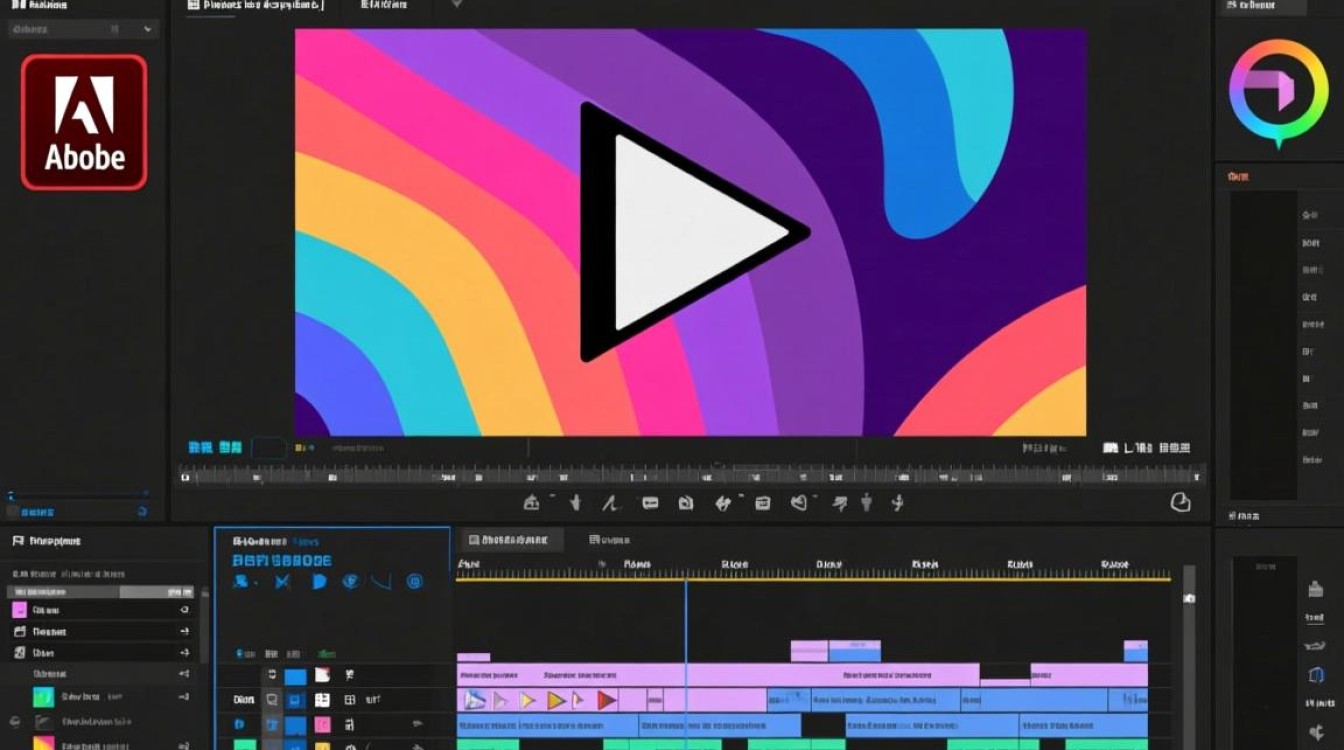The image size is (1344, 750).
Task: Open the dropdown arrow after the top tabs
Action: point(456,5)
